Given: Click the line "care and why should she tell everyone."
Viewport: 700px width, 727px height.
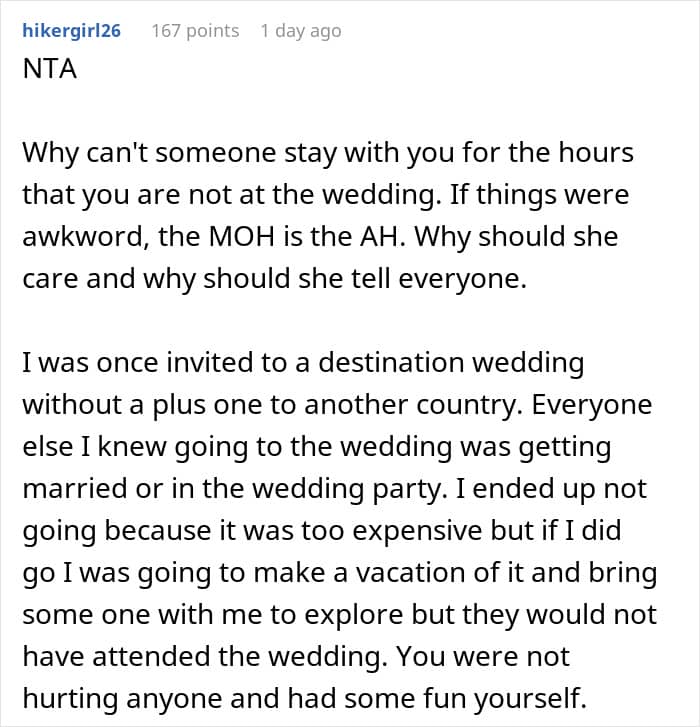Looking at the screenshot, I should coord(273,280).
